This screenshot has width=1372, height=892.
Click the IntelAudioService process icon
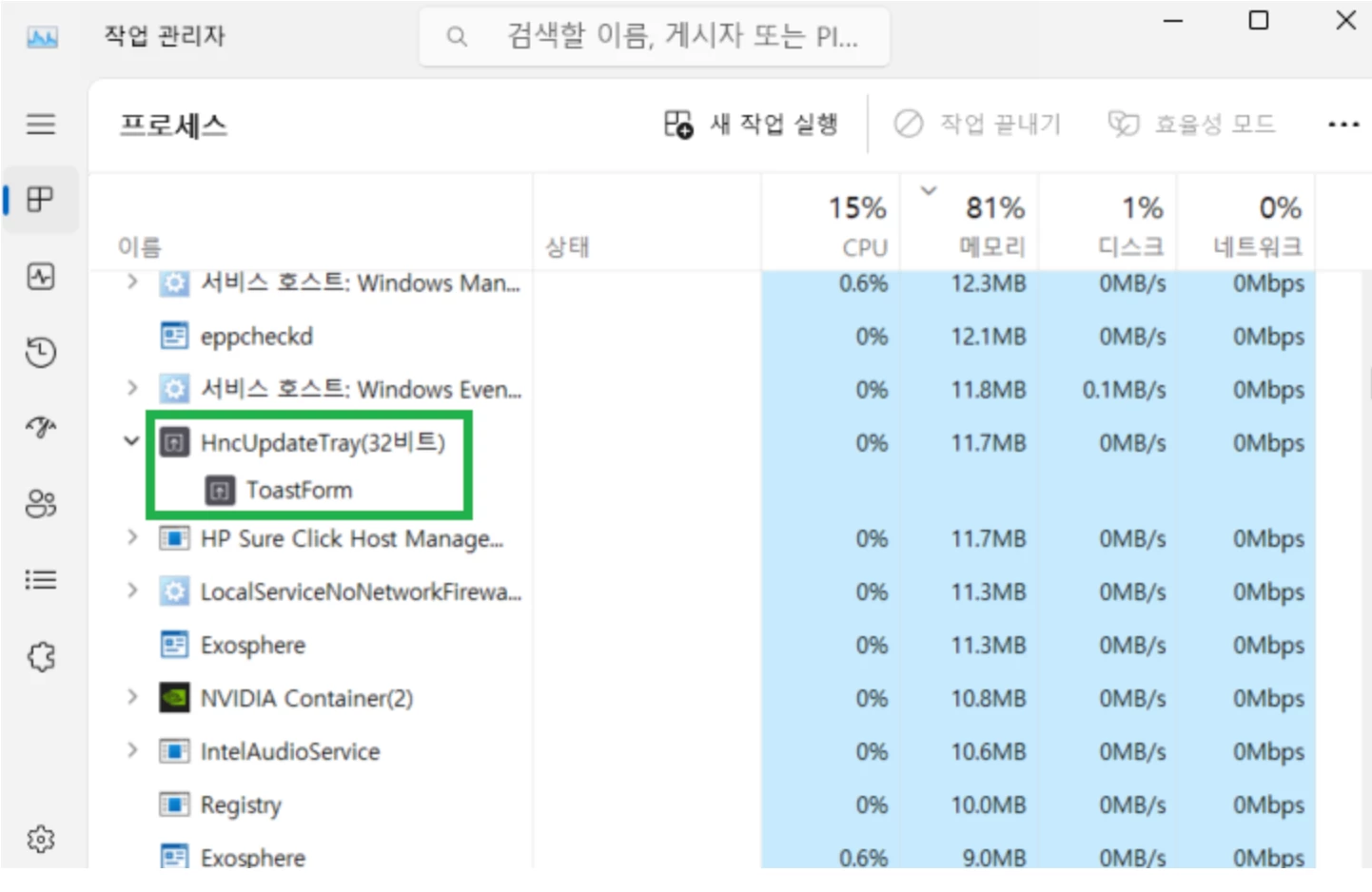(174, 751)
